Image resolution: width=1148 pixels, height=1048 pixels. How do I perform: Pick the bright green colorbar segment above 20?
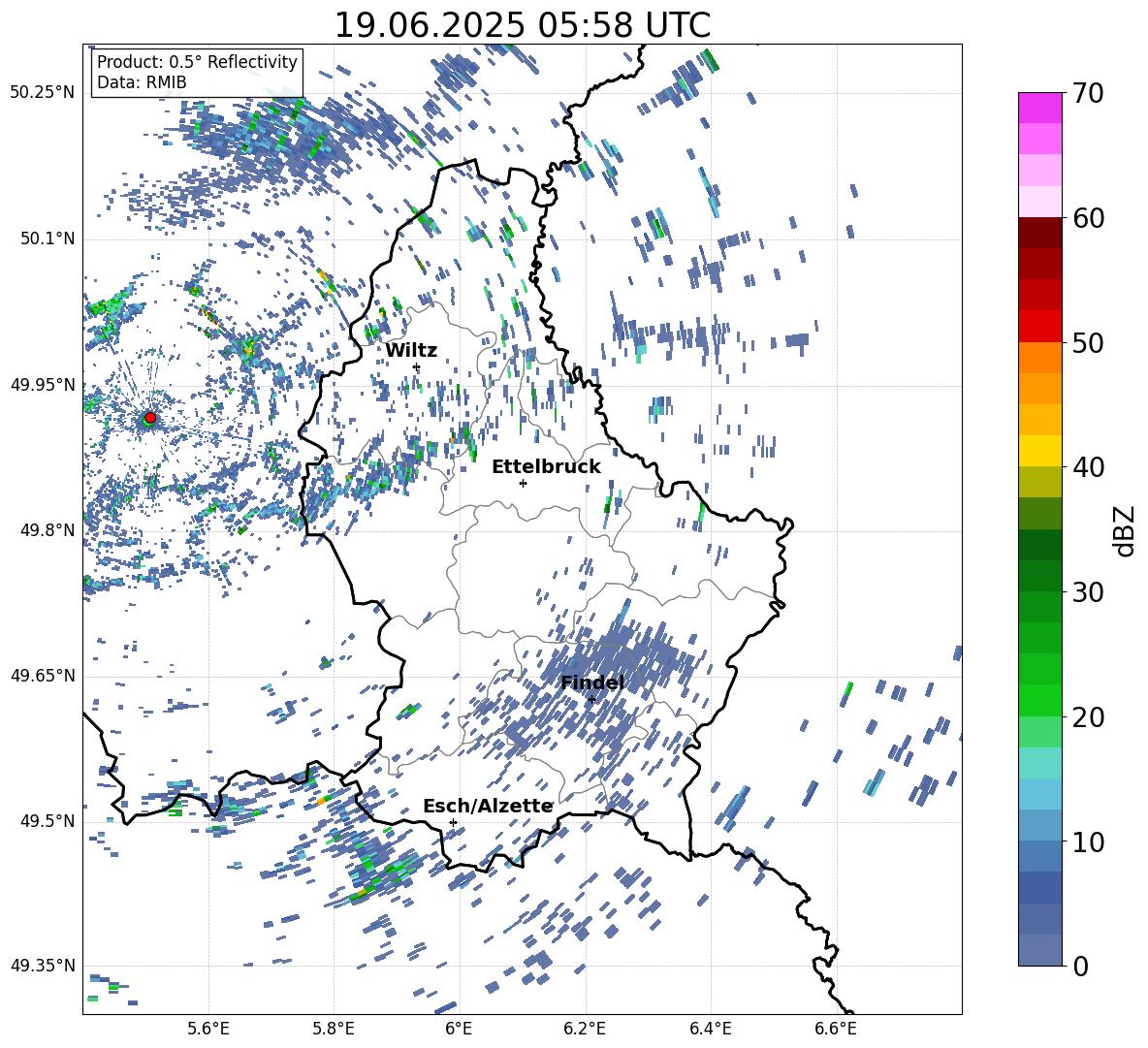(x=1039, y=700)
